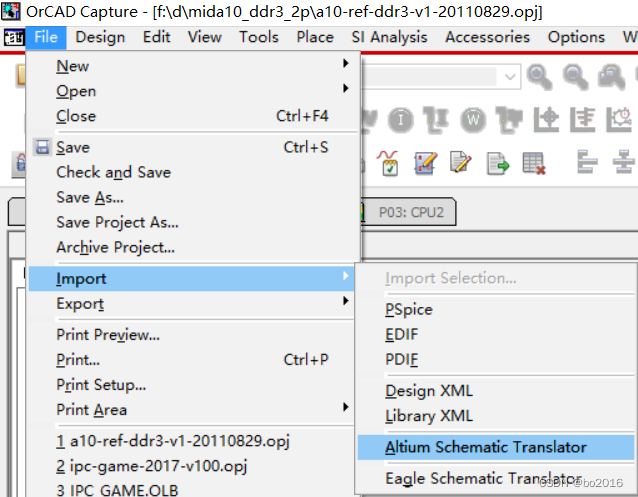Image resolution: width=638 pixels, height=497 pixels.
Task: Select Archive Project...
Action: click(x=191, y=247)
